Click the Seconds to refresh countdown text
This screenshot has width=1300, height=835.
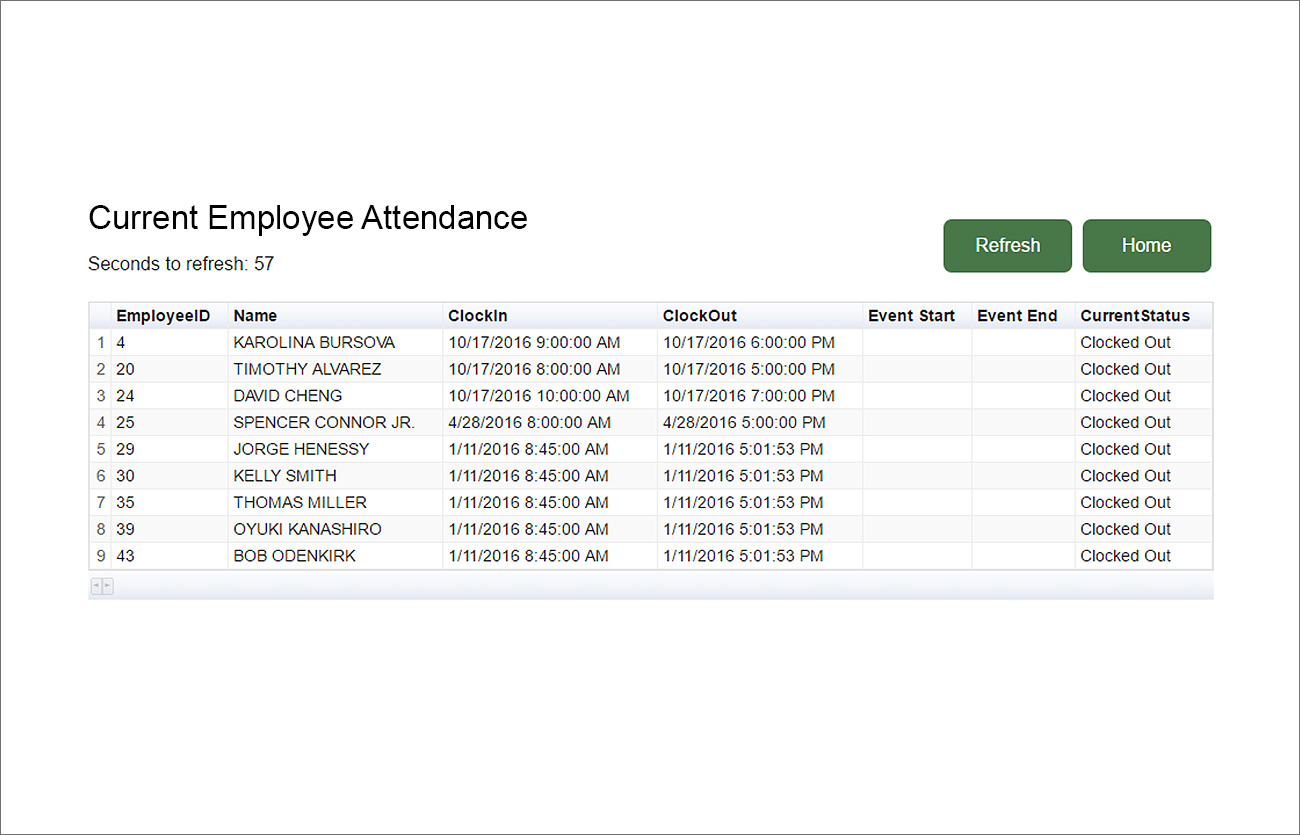[x=181, y=264]
